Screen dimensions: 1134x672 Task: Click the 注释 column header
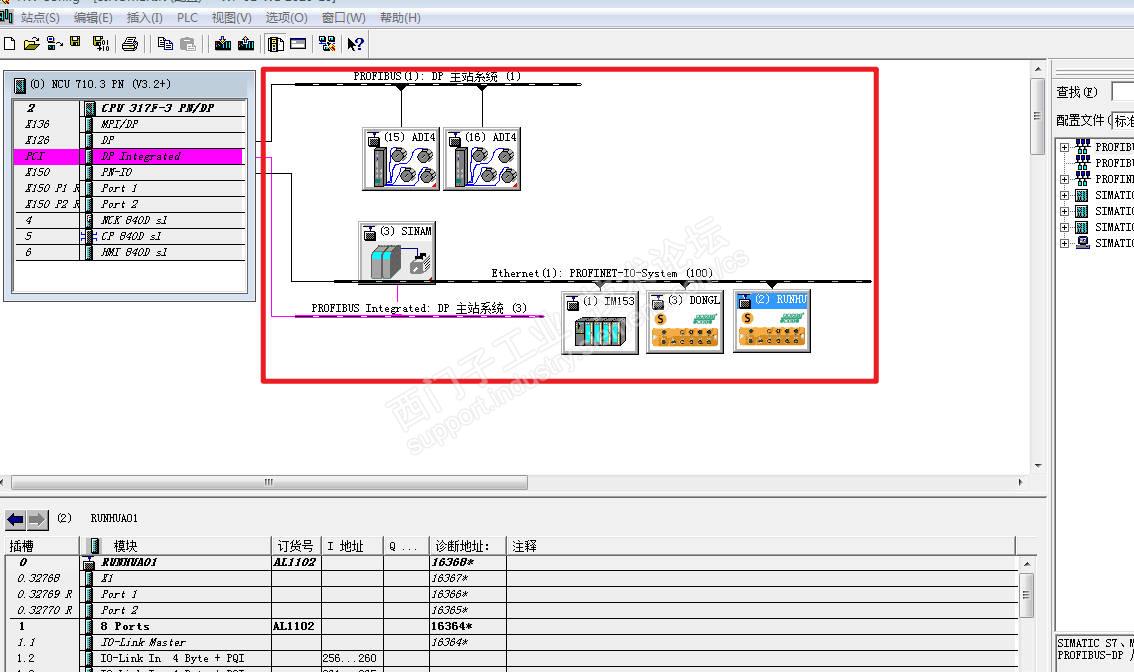pos(761,546)
